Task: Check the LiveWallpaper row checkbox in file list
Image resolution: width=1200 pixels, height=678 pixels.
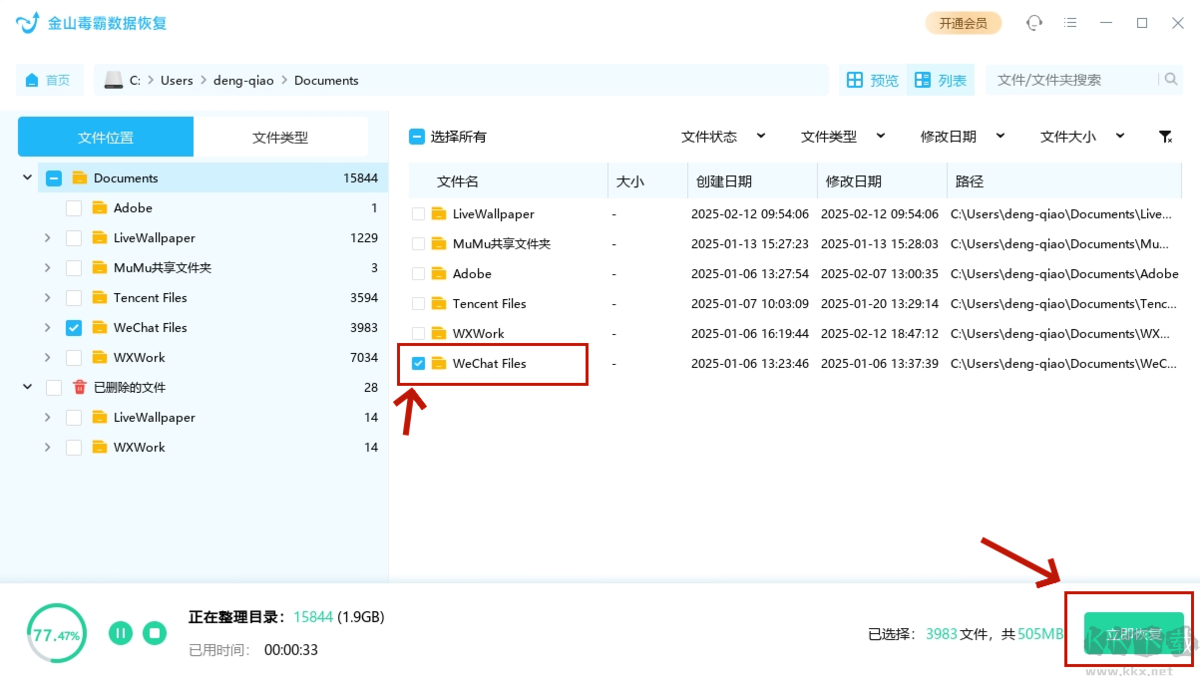Action: click(x=419, y=214)
